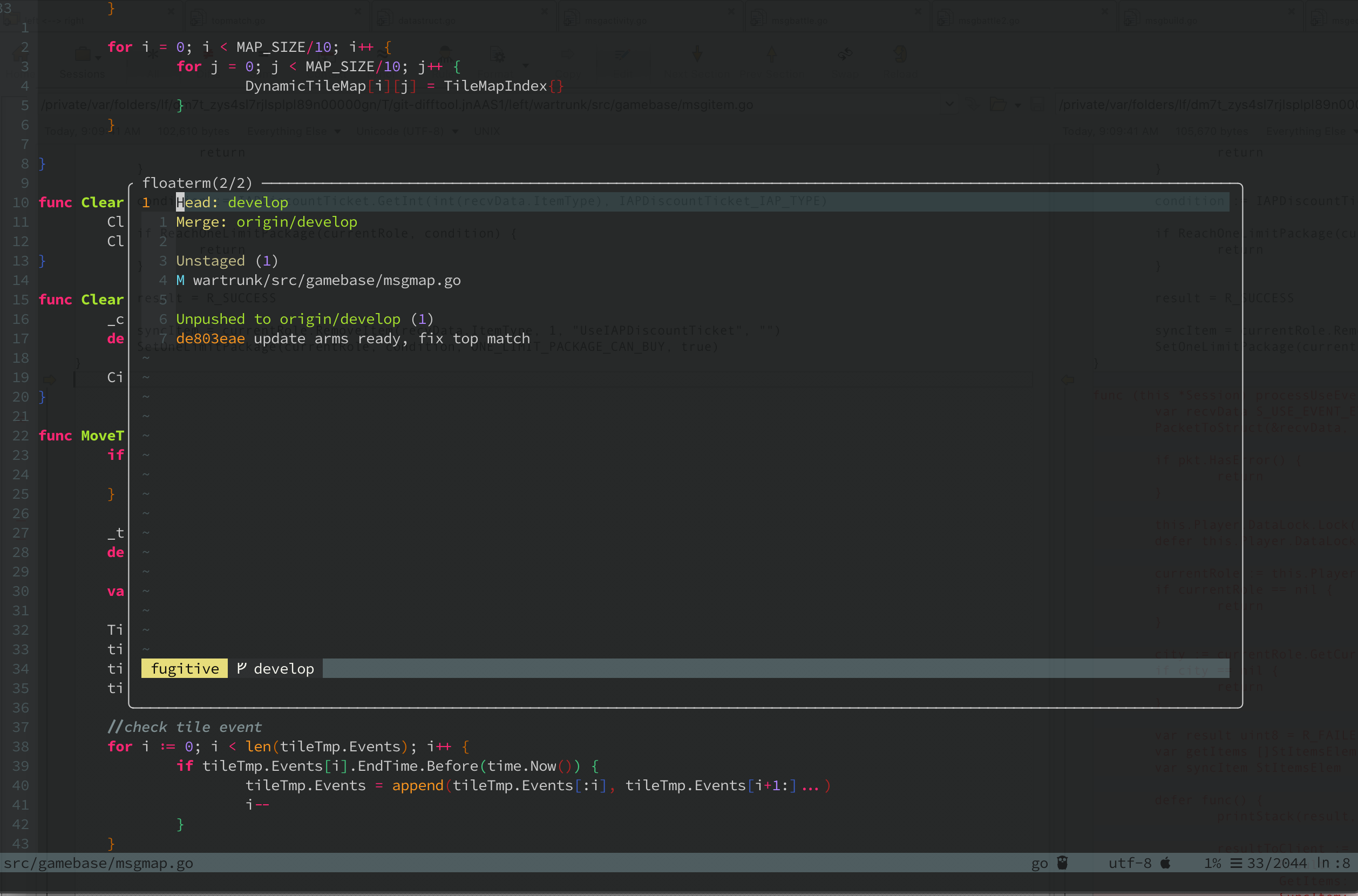Image resolution: width=1358 pixels, height=896 pixels.
Task: Jump to Next Section using the down-arrow icon
Action: pos(696,55)
